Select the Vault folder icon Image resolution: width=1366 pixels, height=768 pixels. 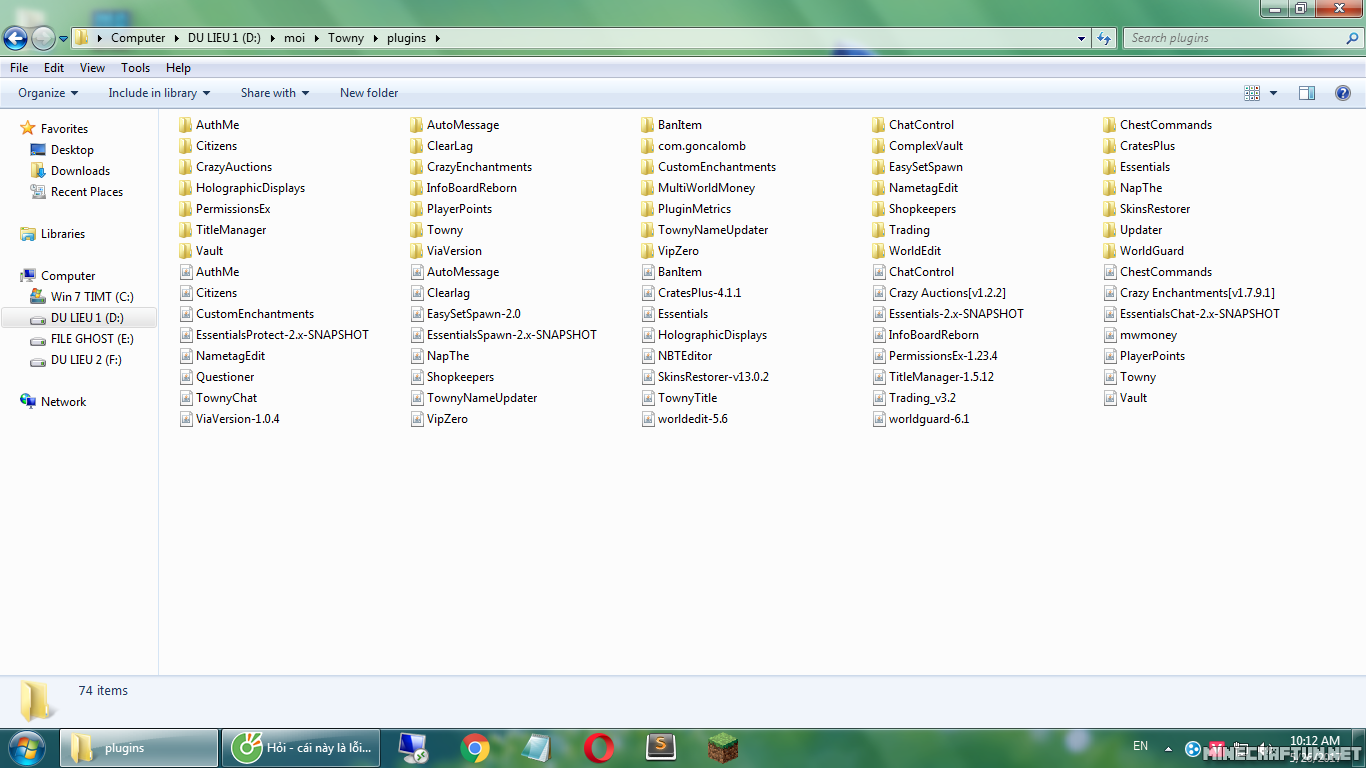pyautogui.click(x=185, y=251)
